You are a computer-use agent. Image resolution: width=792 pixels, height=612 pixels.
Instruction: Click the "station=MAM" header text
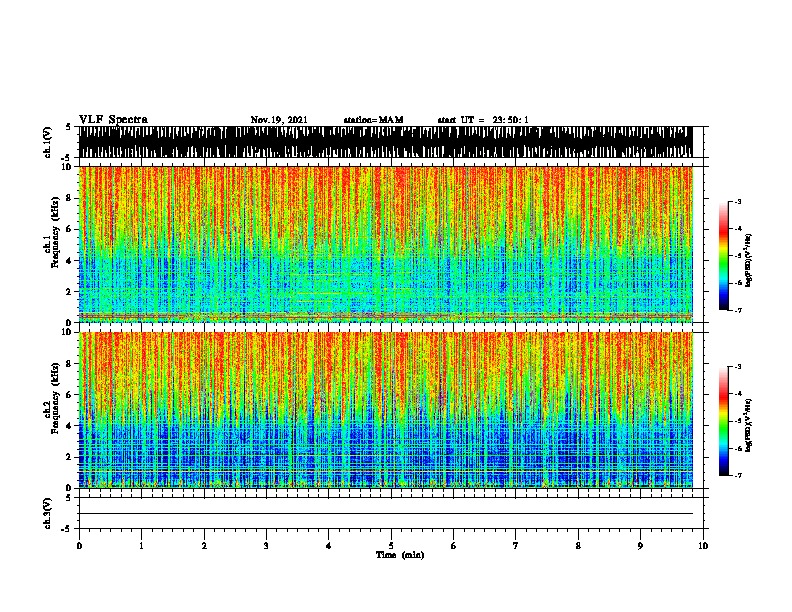[373, 120]
